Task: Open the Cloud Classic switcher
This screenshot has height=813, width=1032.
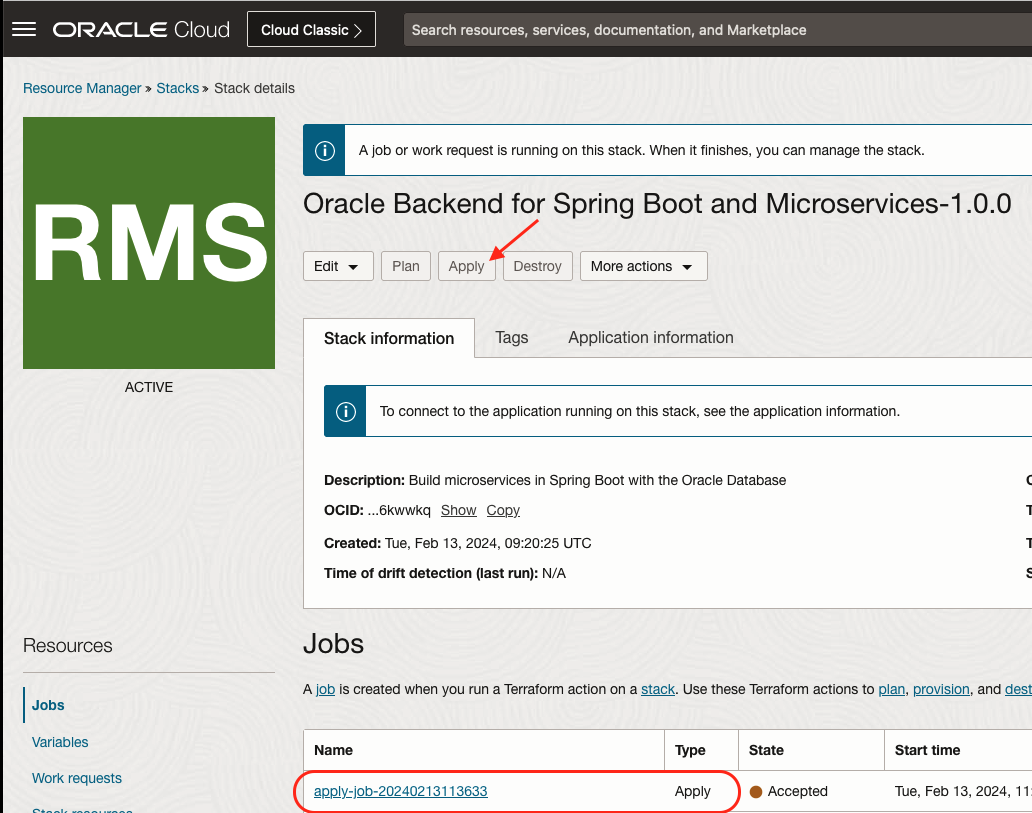Action: tap(311, 30)
